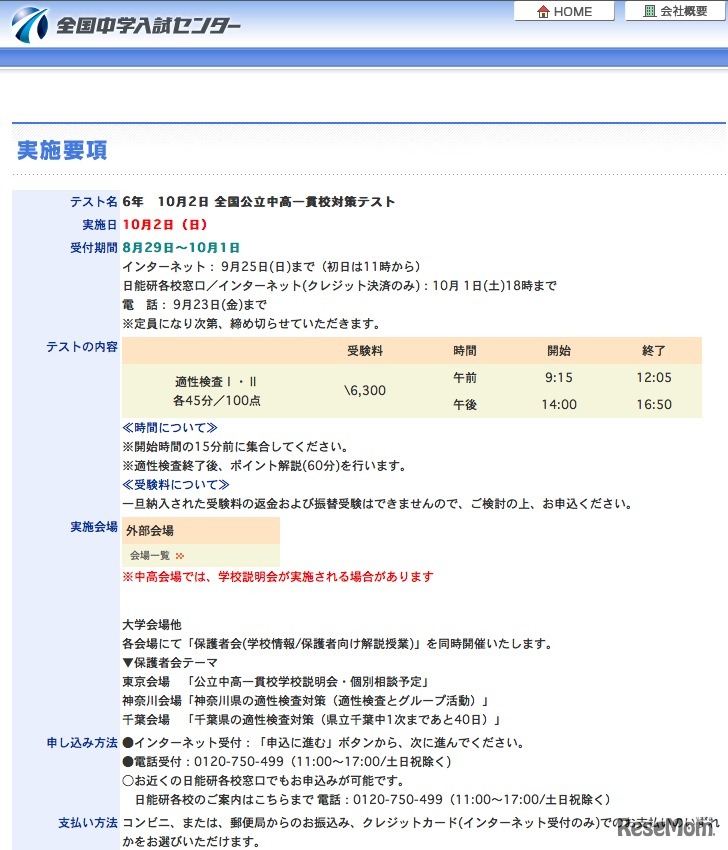Click the 午前 end time 12:05
Image resolution: width=728 pixels, height=850 pixels.
pos(654,377)
